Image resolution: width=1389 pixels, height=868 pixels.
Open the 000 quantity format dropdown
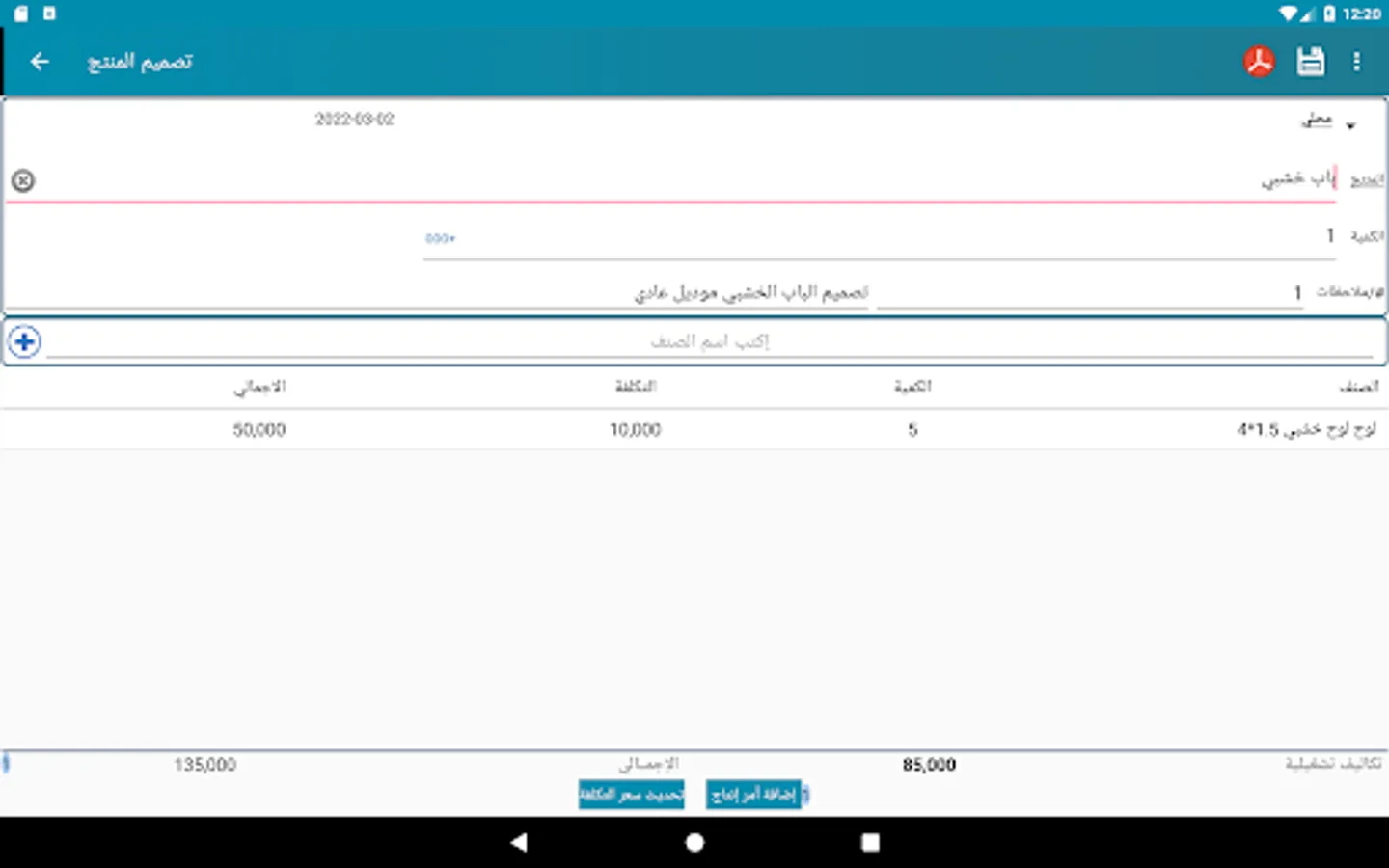click(x=440, y=238)
